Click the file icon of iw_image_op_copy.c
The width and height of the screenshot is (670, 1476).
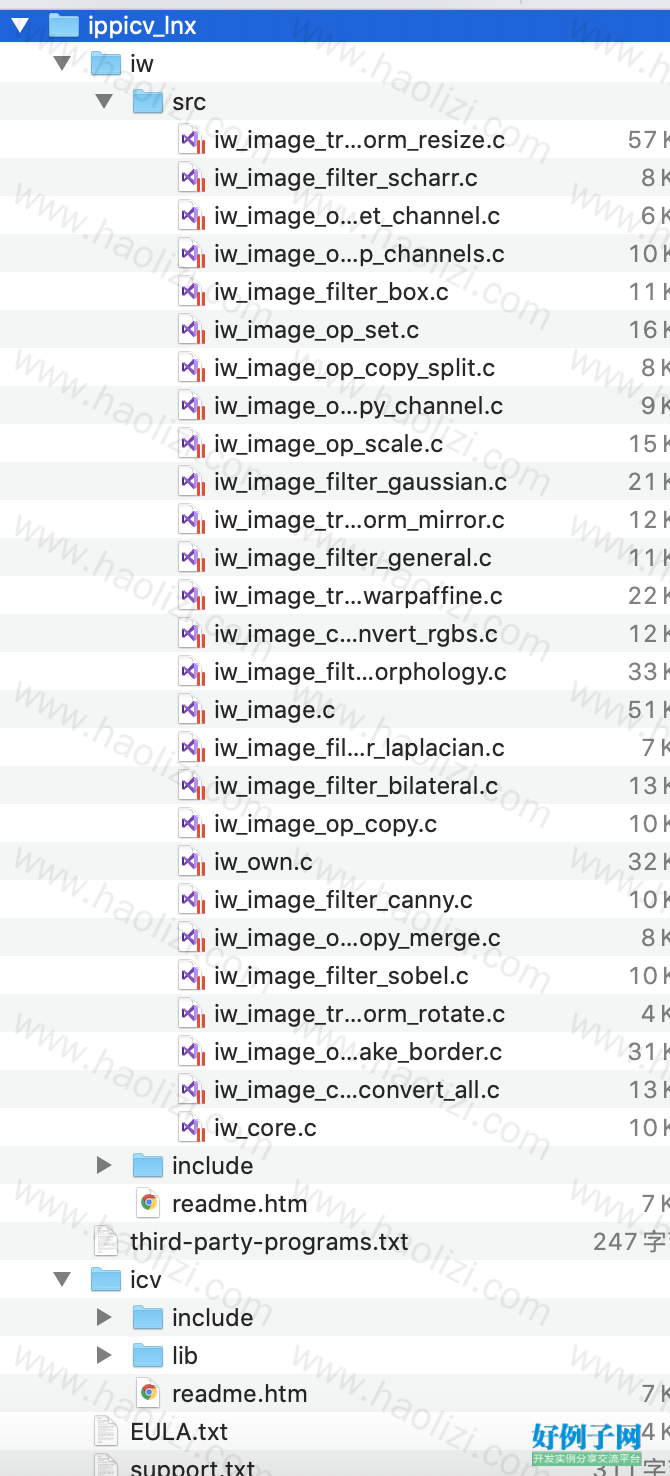(x=192, y=824)
